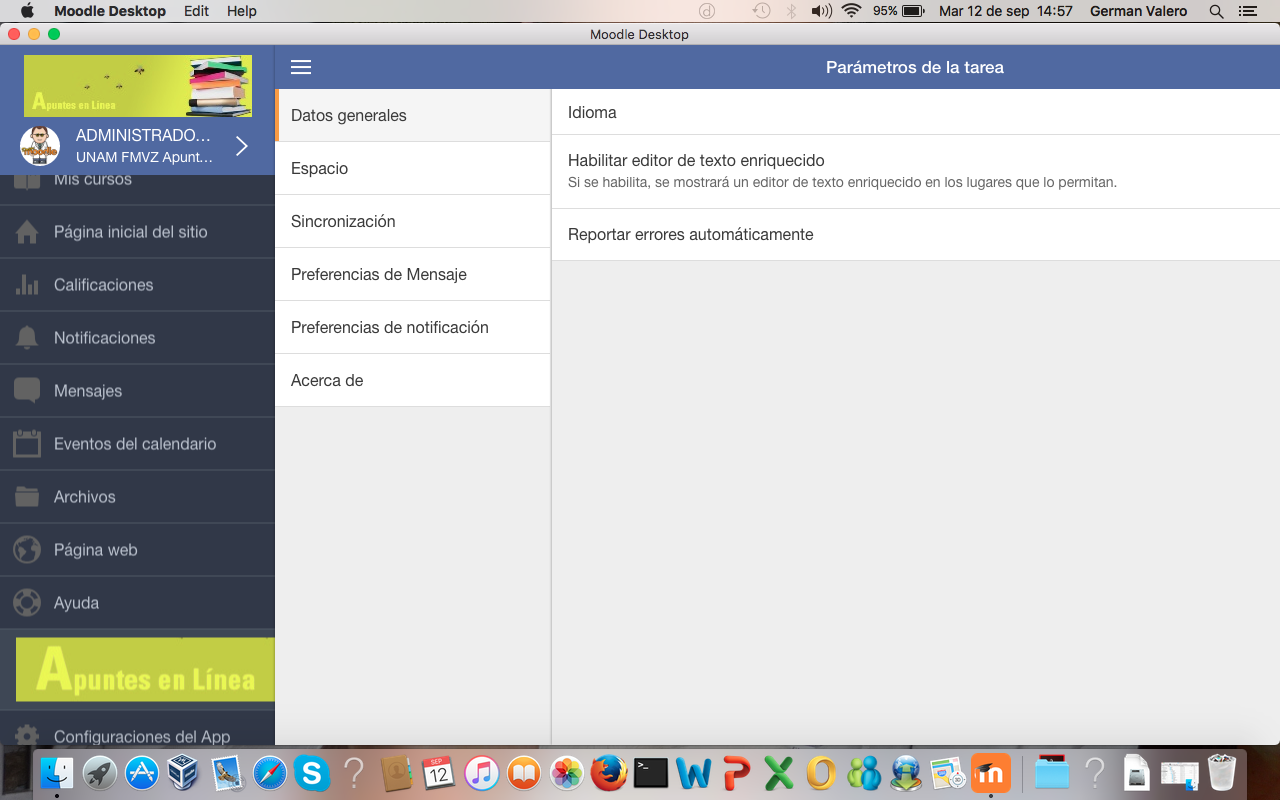Click the Bluetooth menu bar icon

(x=791, y=11)
